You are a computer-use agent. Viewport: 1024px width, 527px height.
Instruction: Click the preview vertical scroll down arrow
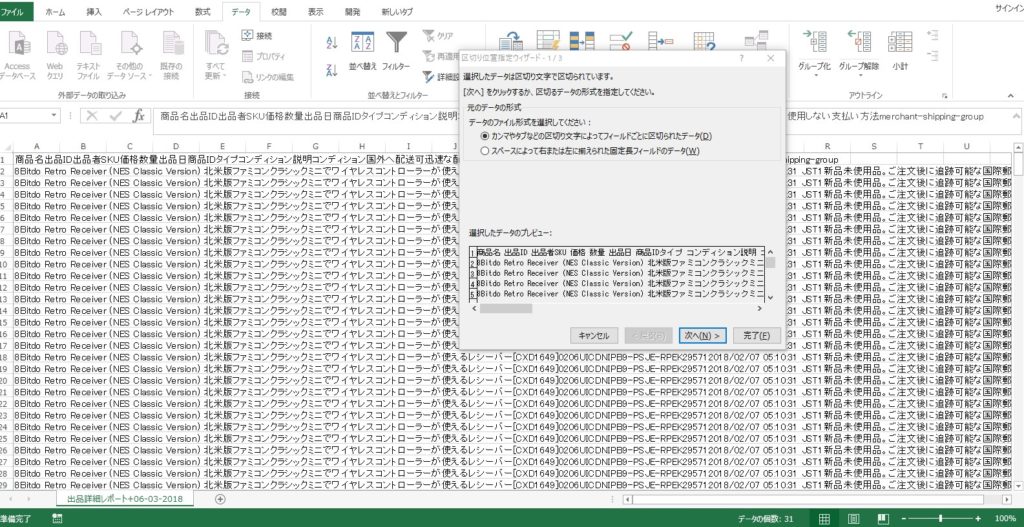[770, 297]
